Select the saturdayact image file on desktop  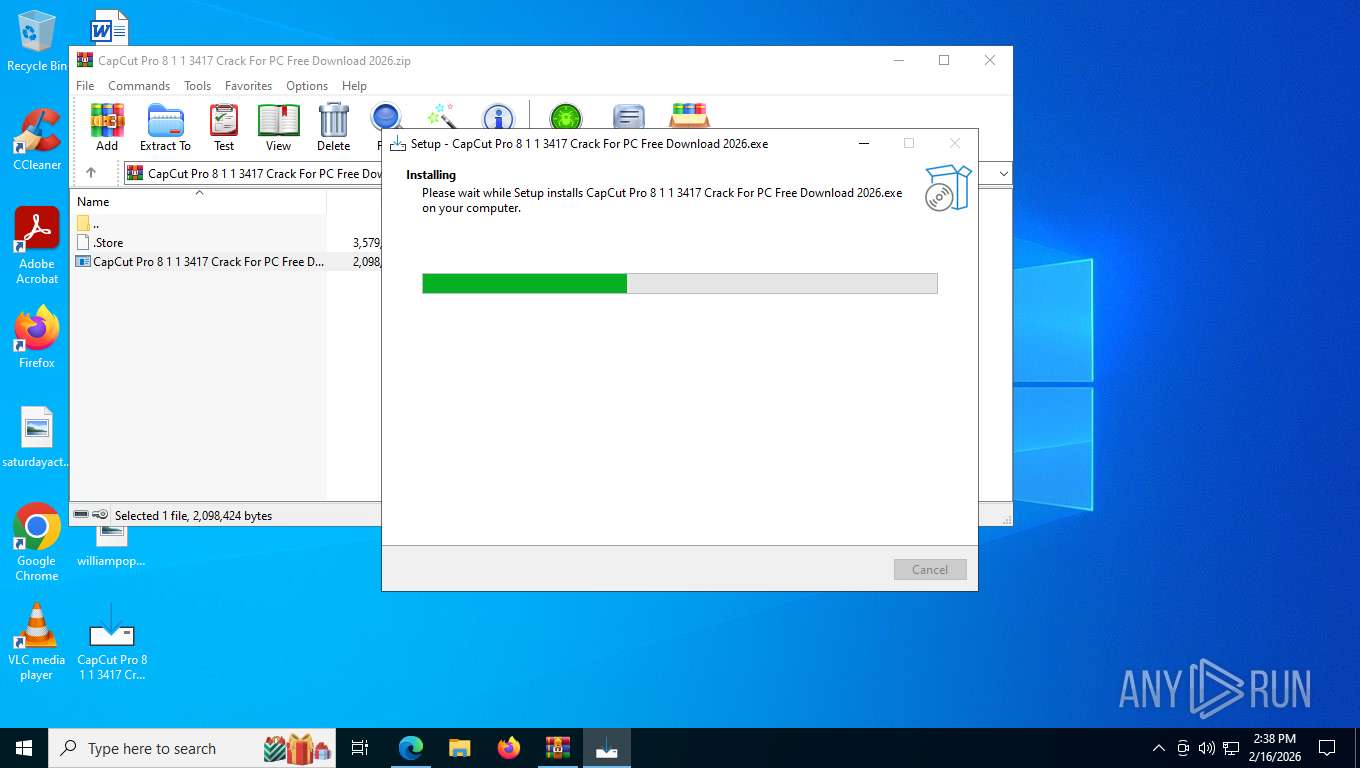click(x=37, y=438)
